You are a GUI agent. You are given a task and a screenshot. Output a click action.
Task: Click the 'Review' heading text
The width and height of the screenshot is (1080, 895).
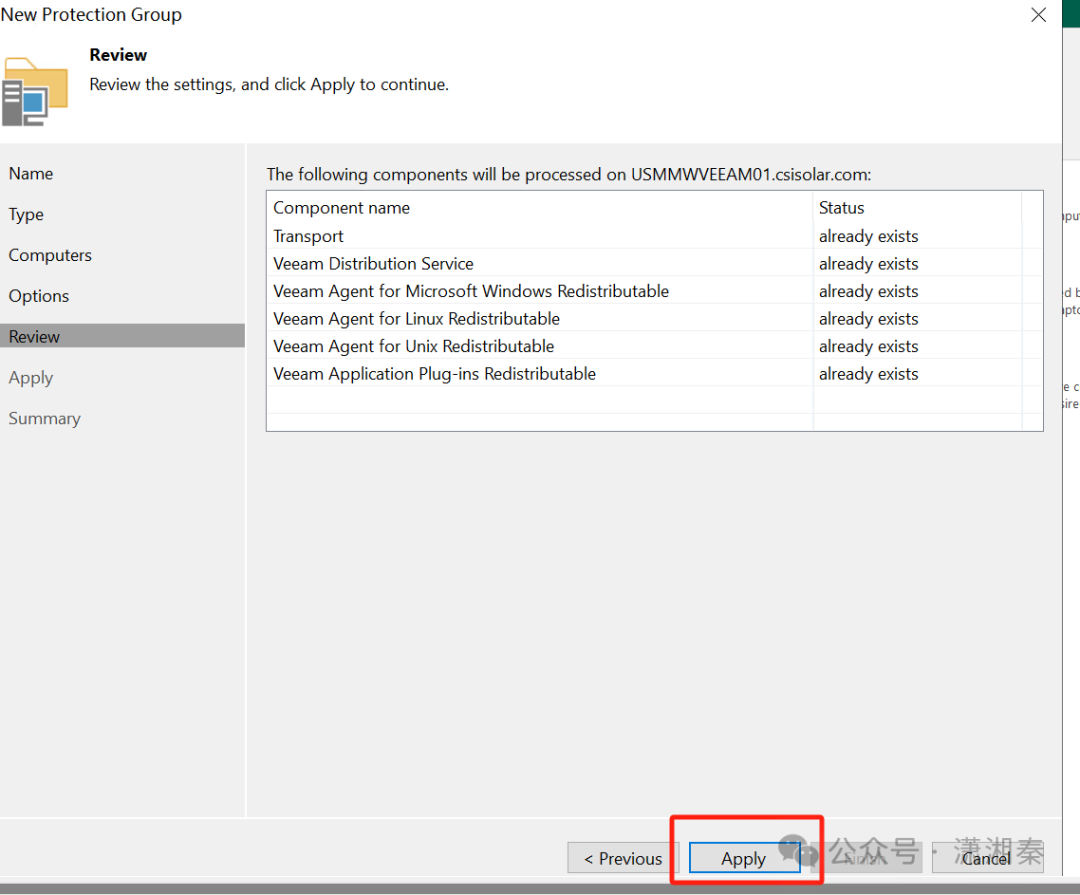(118, 54)
